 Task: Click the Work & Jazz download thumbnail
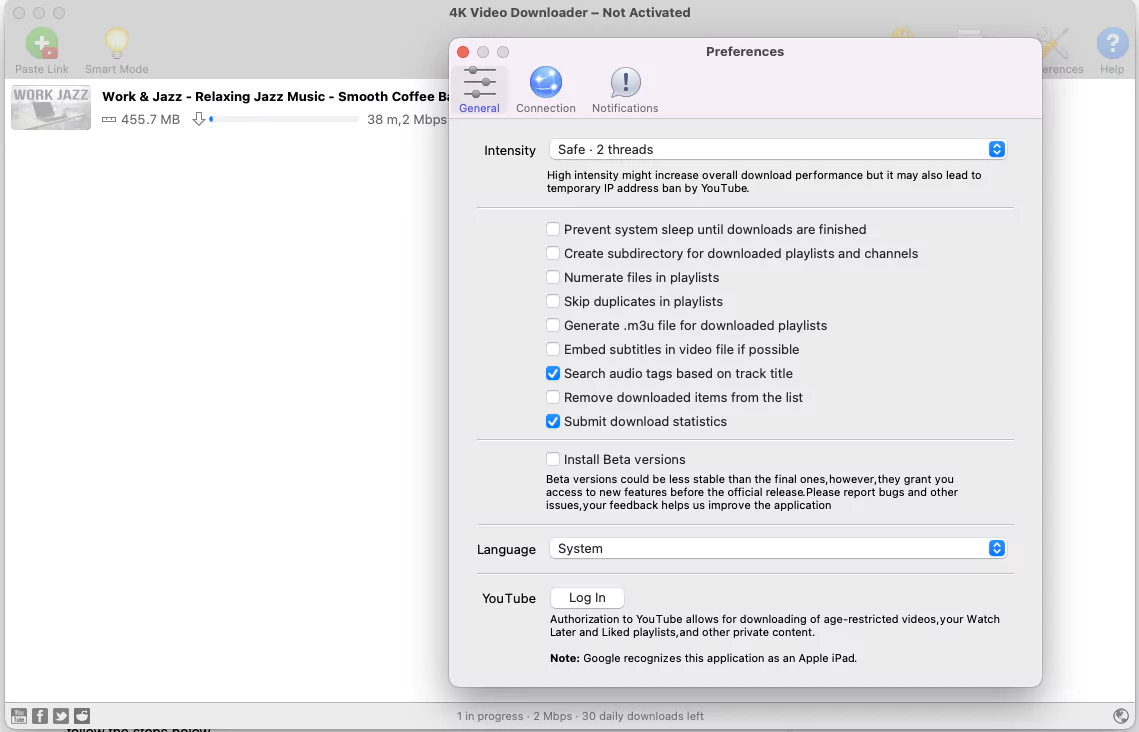point(50,107)
